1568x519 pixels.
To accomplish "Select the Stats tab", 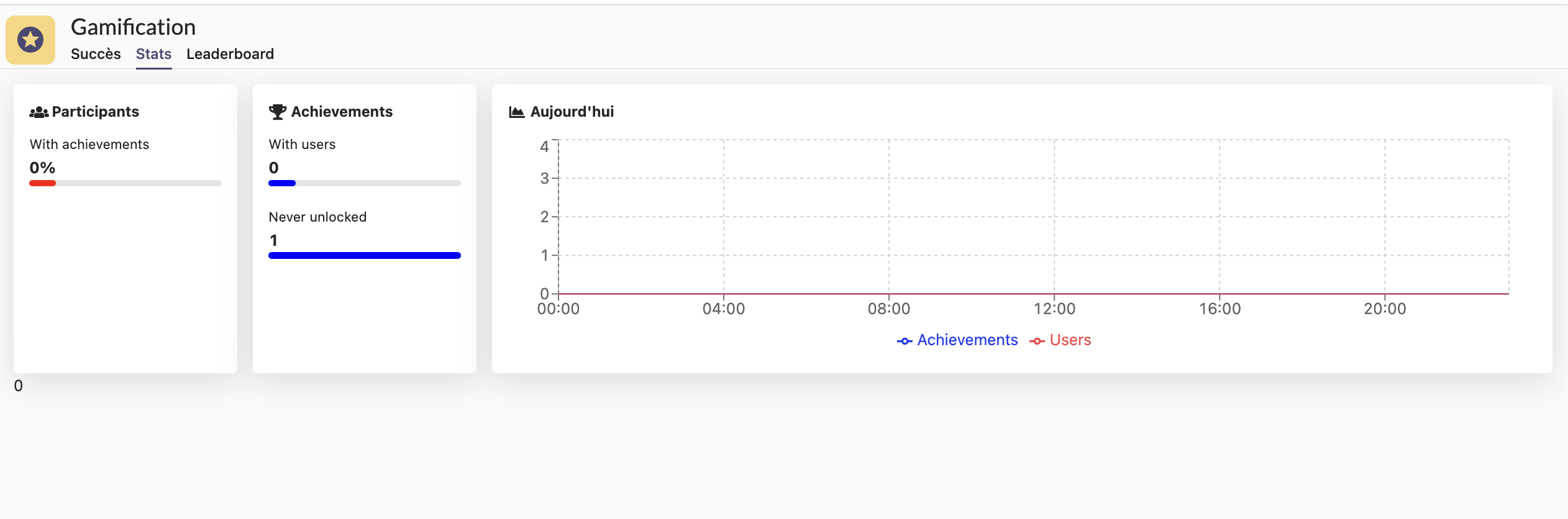I will (153, 54).
